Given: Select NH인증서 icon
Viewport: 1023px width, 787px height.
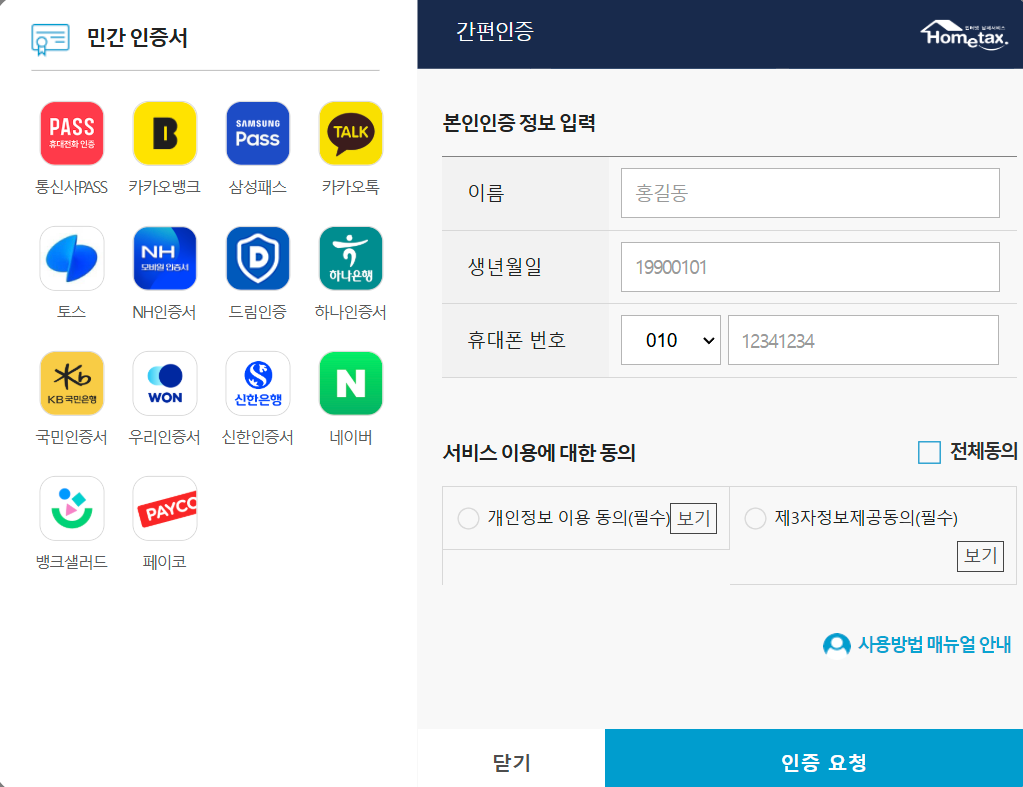Looking at the screenshot, I should pos(164,258).
